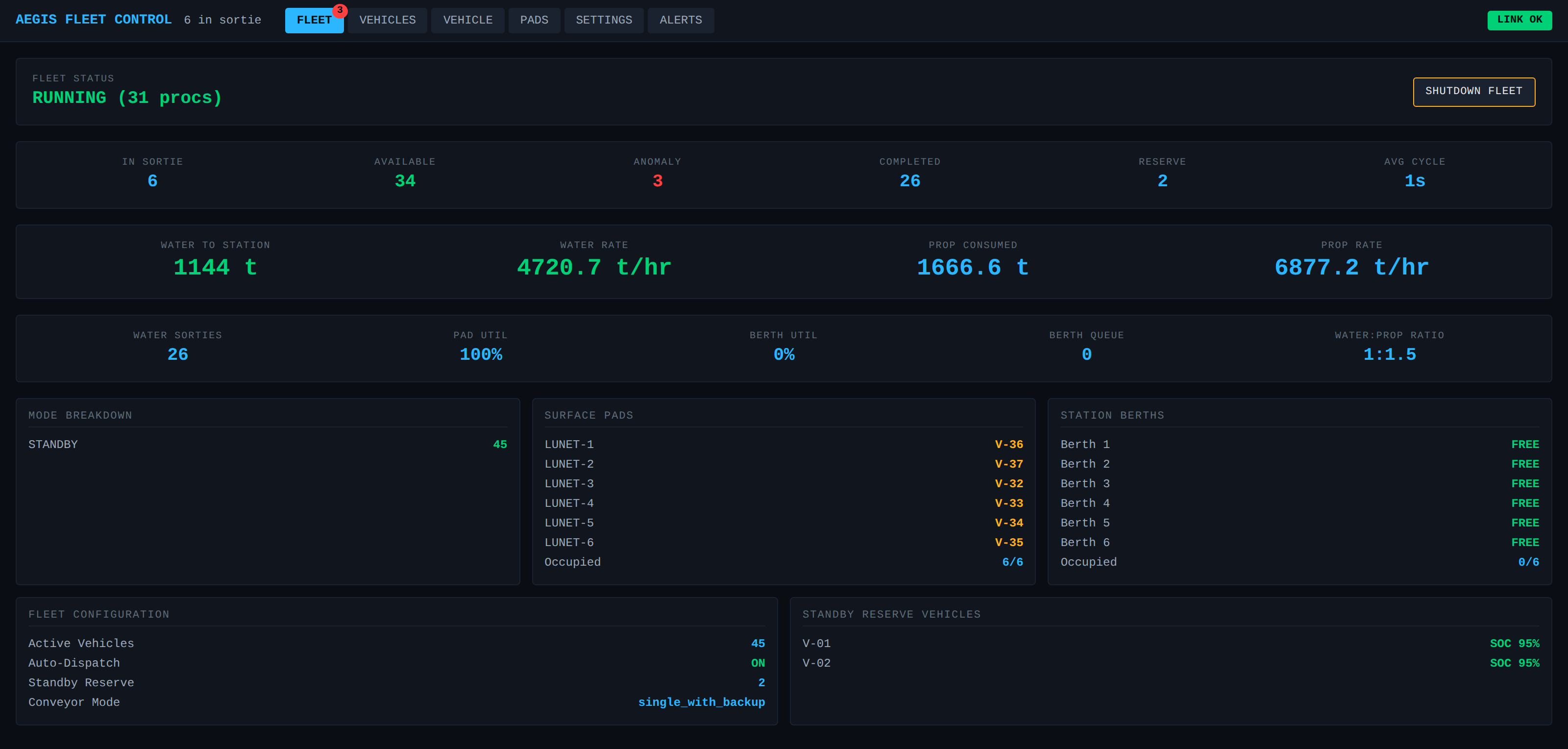Click the WATER TO STATION 1144 t value
The image size is (1568, 749).
(x=216, y=267)
